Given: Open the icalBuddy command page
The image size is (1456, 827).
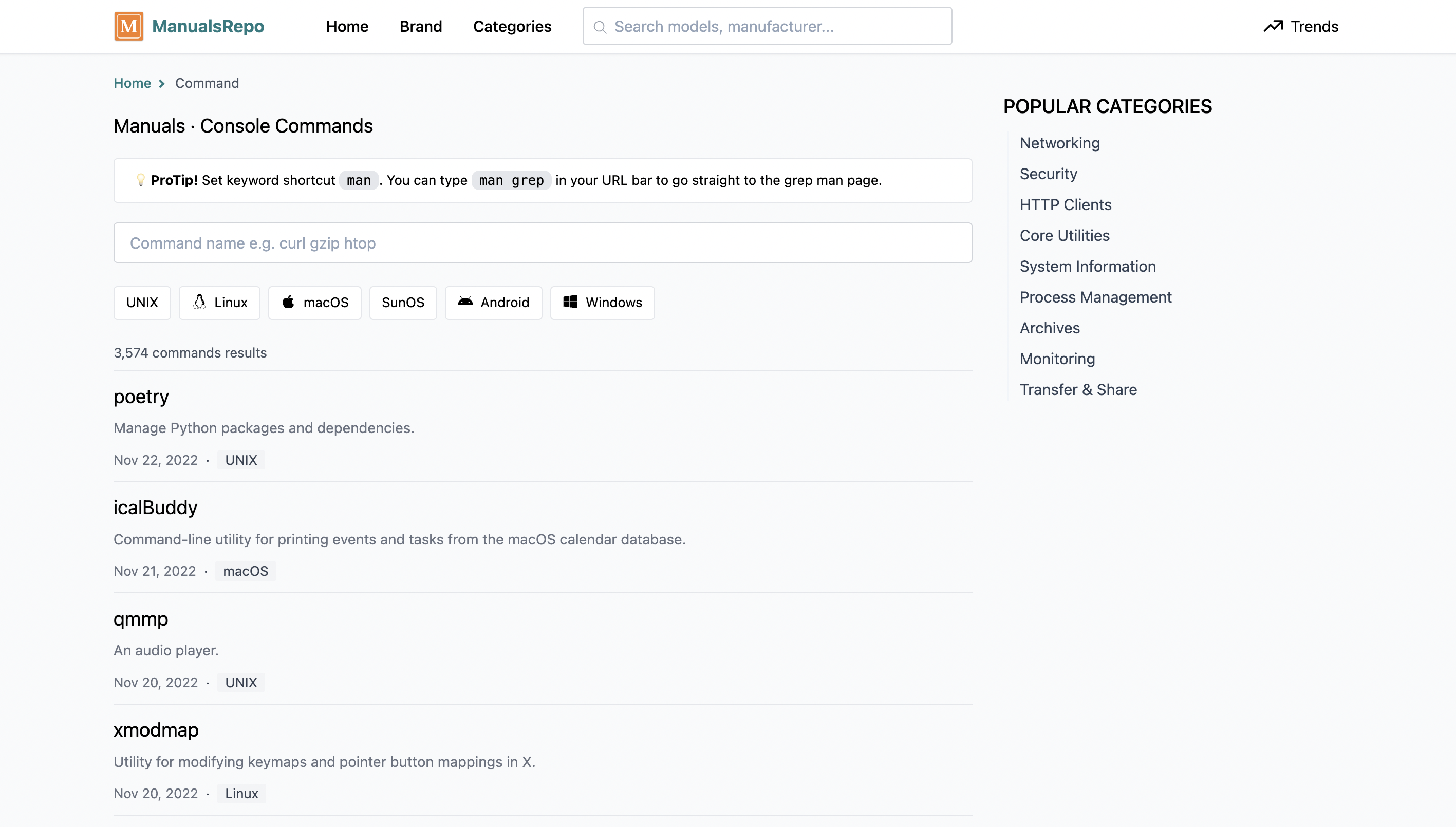Looking at the screenshot, I should click(x=155, y=507).
